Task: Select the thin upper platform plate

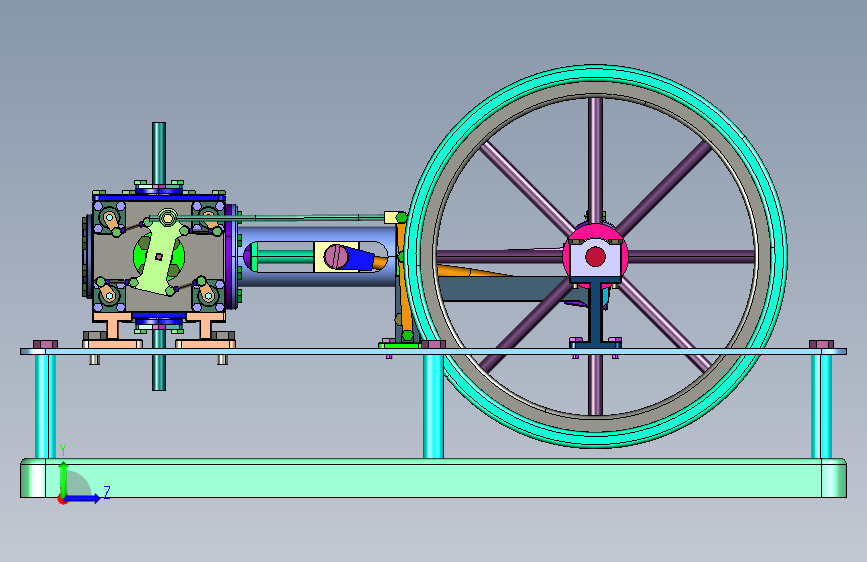Action: pyautogui.click(x=434, y=351)
